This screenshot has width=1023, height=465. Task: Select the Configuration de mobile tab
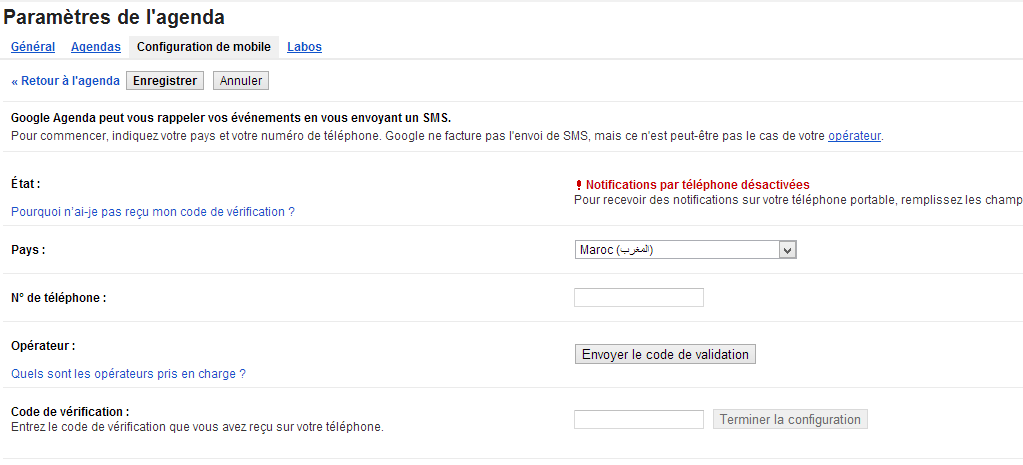tap(204, 47)
